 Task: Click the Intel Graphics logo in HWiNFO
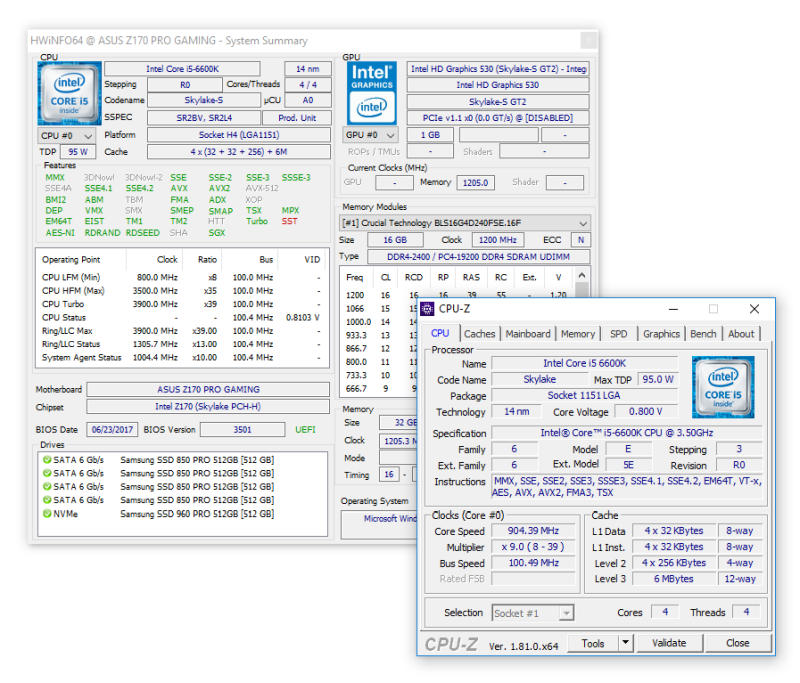click(x=371, y=93)
